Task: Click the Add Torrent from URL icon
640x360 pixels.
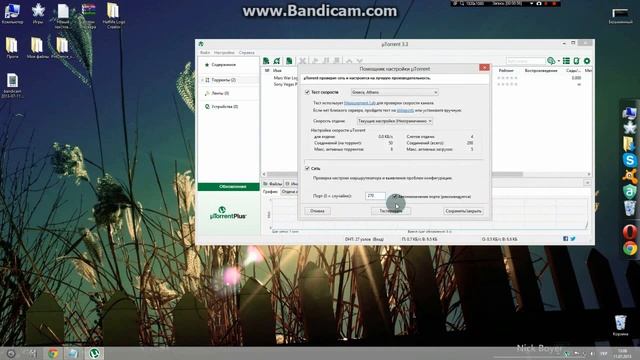Action: point(277,61)
